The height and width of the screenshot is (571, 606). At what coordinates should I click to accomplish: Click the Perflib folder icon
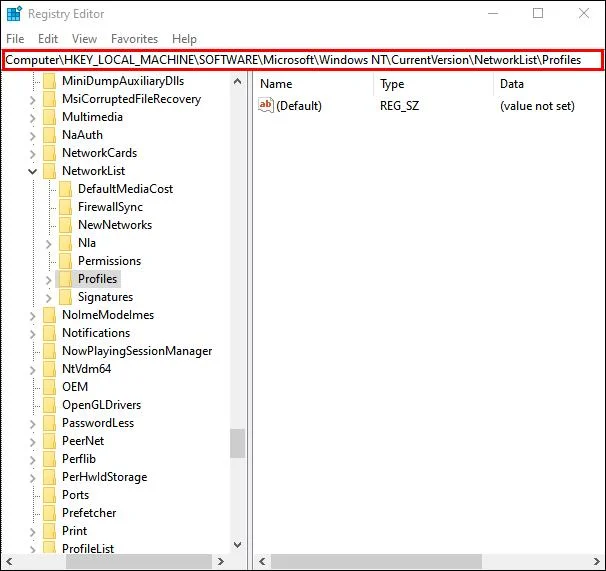49,459
